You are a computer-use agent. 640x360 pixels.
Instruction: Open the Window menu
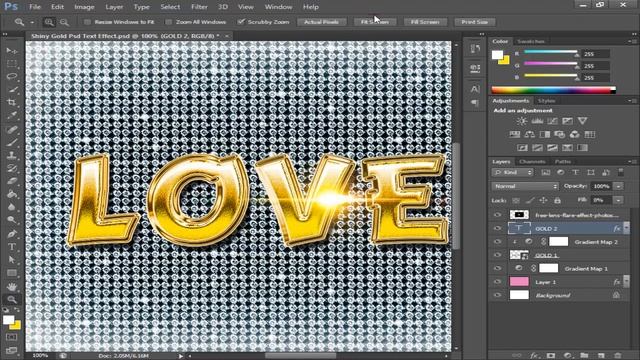[278, 7]
